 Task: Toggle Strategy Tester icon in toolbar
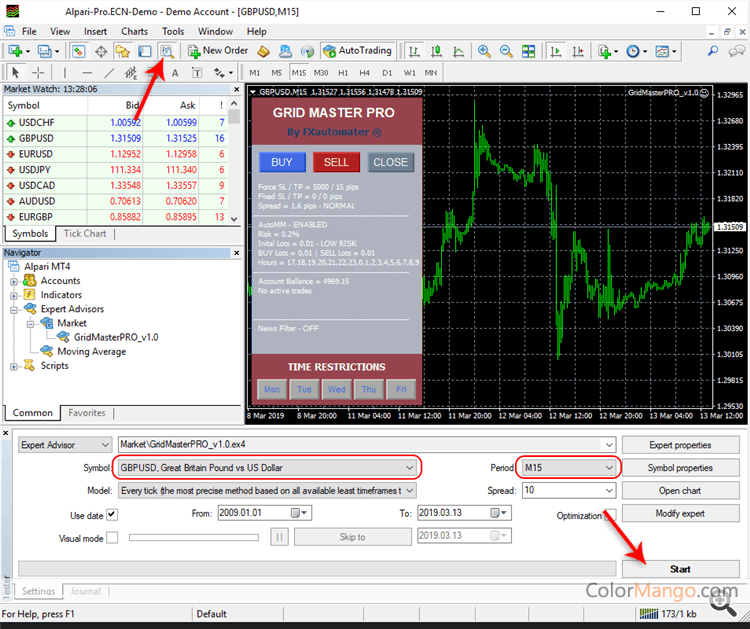[x=166, y=51]
